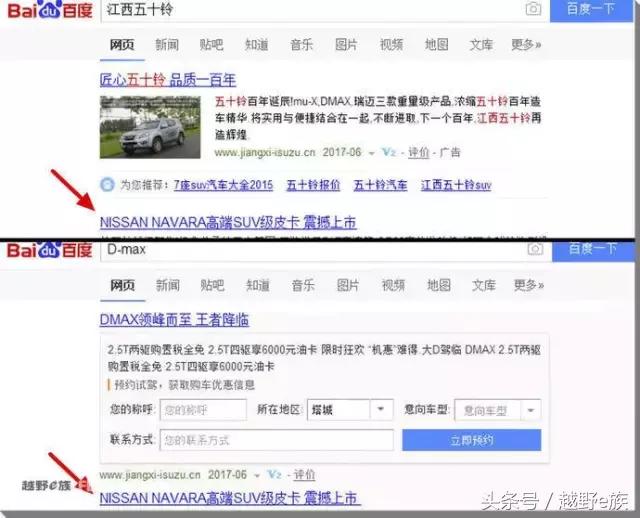The image size is (640, 518).
Task: Click the Baidu logo beside D-max search
Action: click(50, 250)
